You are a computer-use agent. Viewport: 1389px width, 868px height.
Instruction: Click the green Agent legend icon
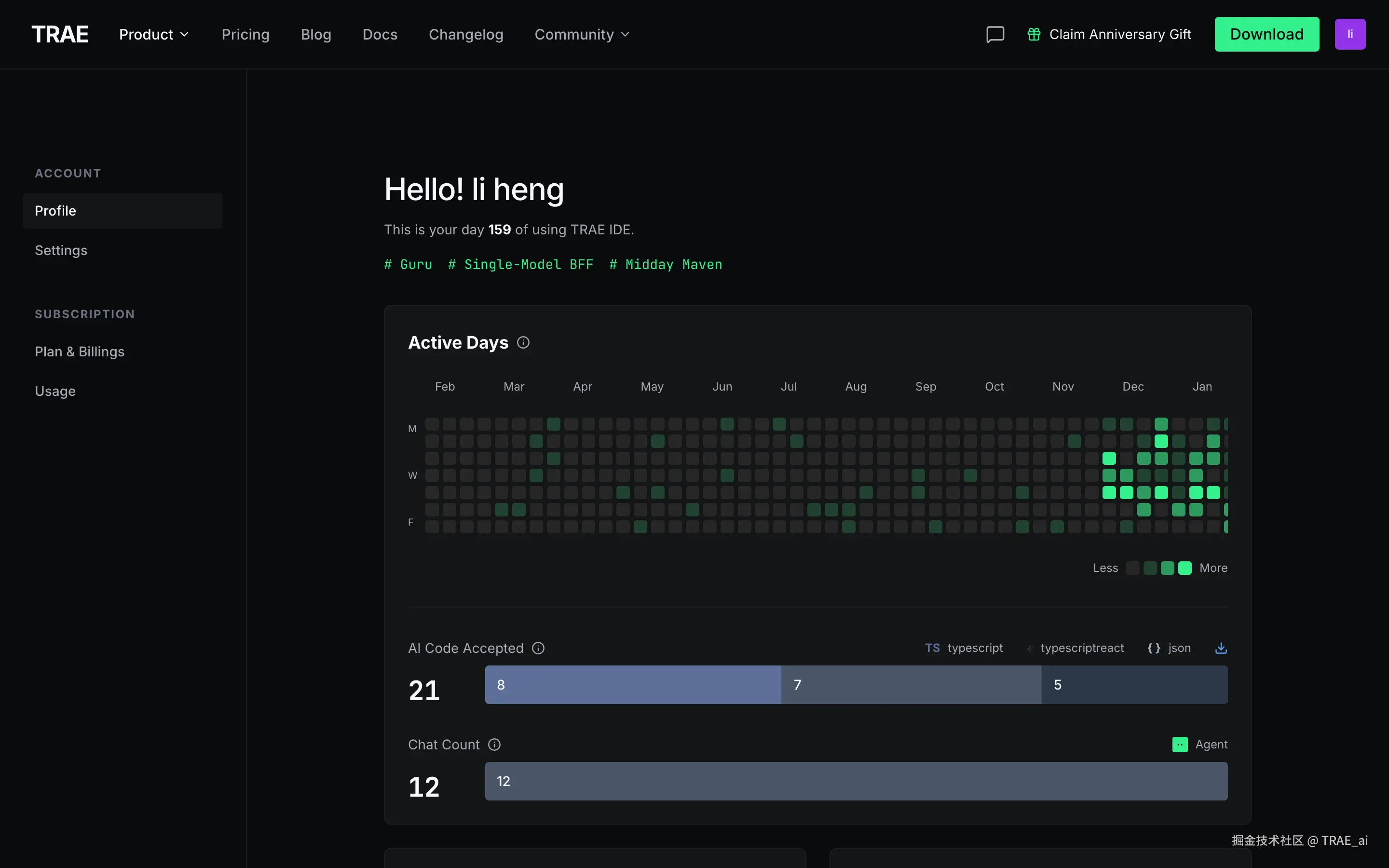pyautogui.click(x=1180, y=745)
